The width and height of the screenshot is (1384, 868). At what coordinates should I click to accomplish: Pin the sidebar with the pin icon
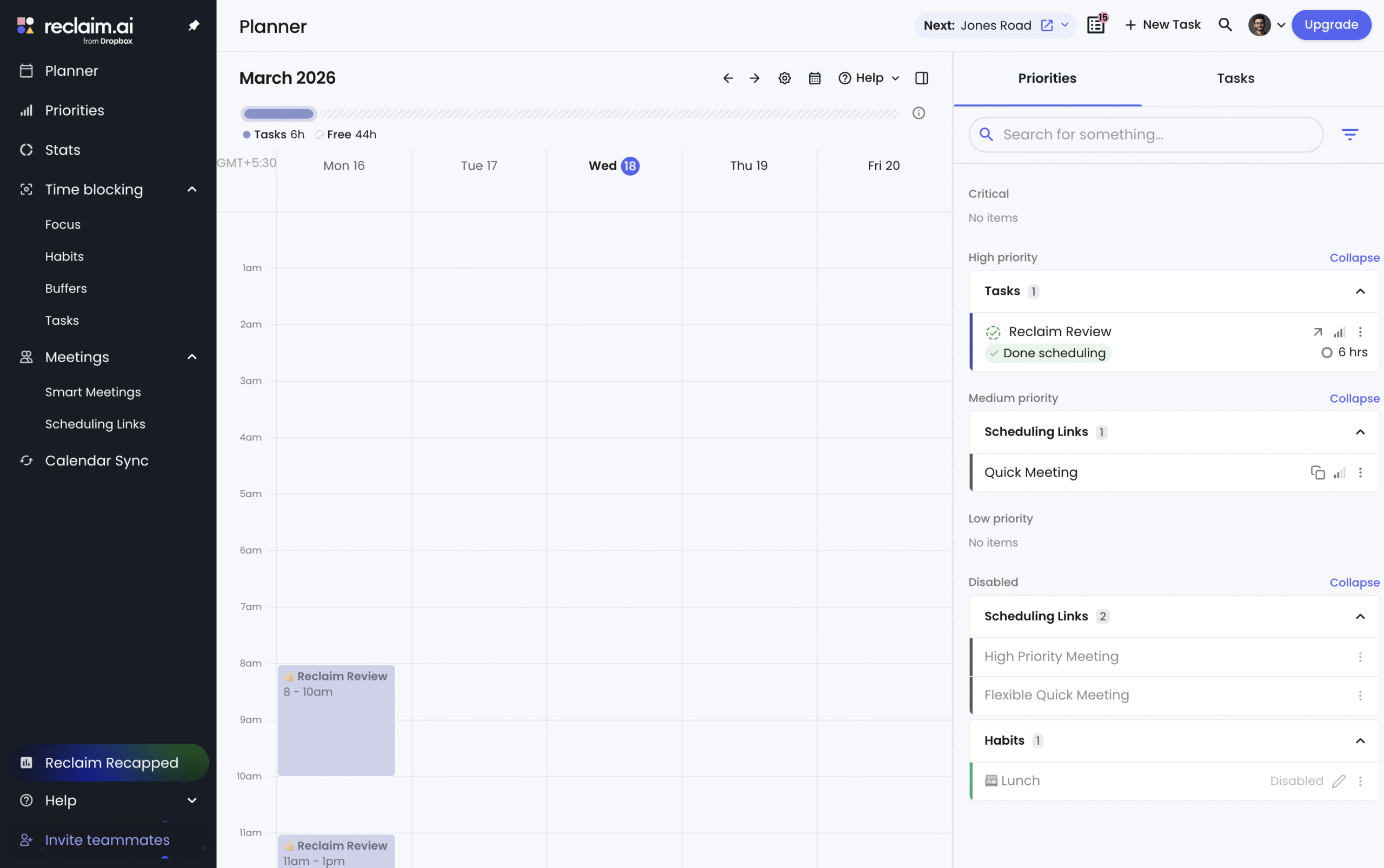pyautogui.click(x=194, y=26)
